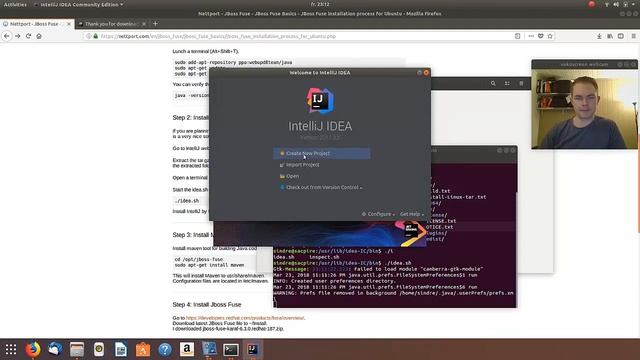The height and width of the screenshot is (360, 640).
Task: Open Activities overview
Action: (15, 4)
